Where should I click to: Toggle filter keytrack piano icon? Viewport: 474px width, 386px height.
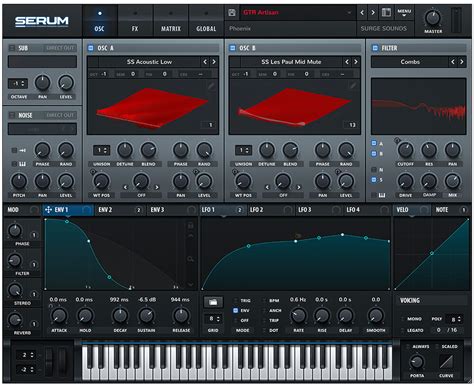point(382,195)
